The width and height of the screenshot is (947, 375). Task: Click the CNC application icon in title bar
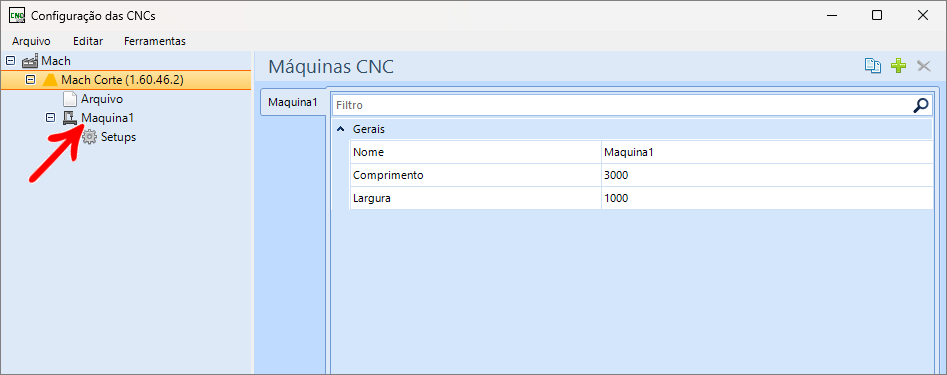(x=17, y=16)
